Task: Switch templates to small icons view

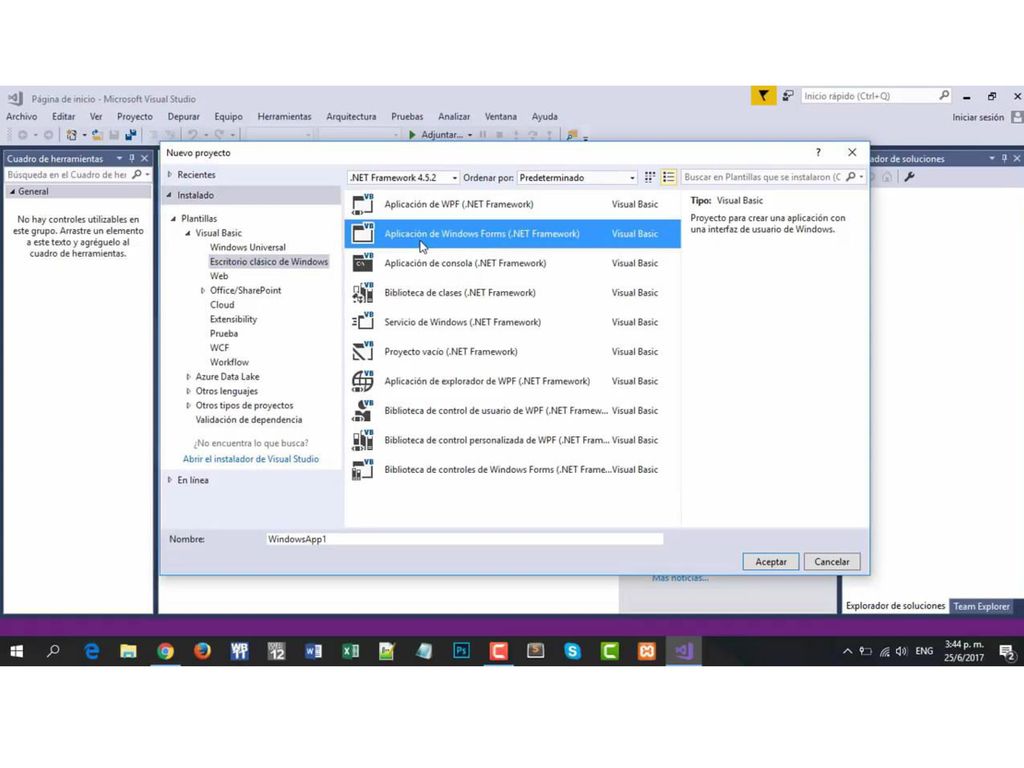Action: 650,177
